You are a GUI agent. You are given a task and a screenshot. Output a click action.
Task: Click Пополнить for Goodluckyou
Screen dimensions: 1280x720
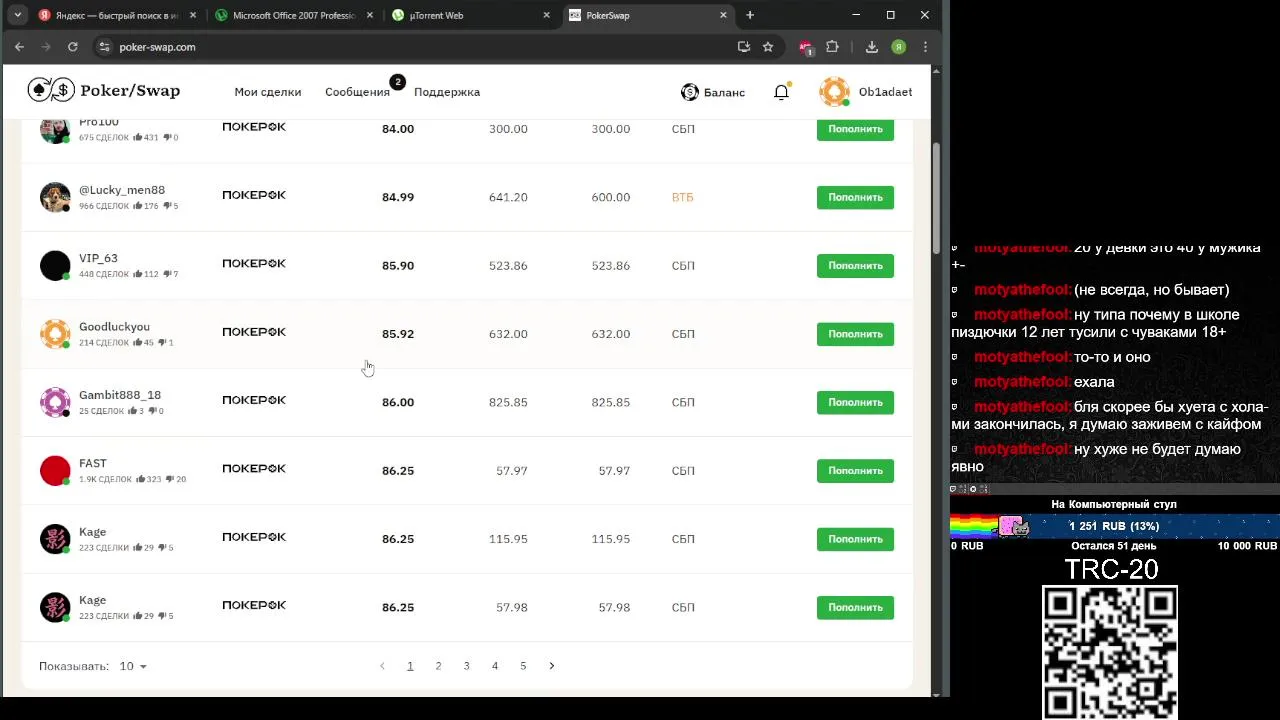855,334
